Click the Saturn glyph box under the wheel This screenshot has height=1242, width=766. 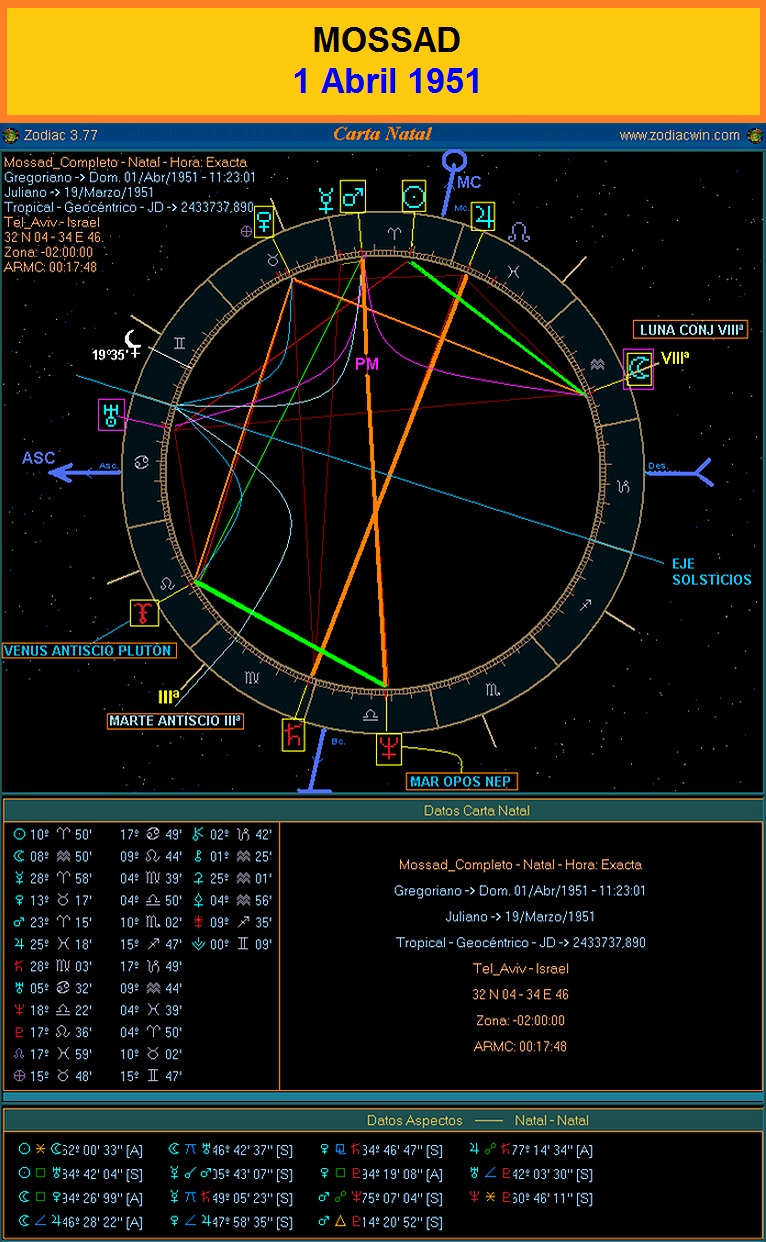pyautogui.click(x=294, y=734)
